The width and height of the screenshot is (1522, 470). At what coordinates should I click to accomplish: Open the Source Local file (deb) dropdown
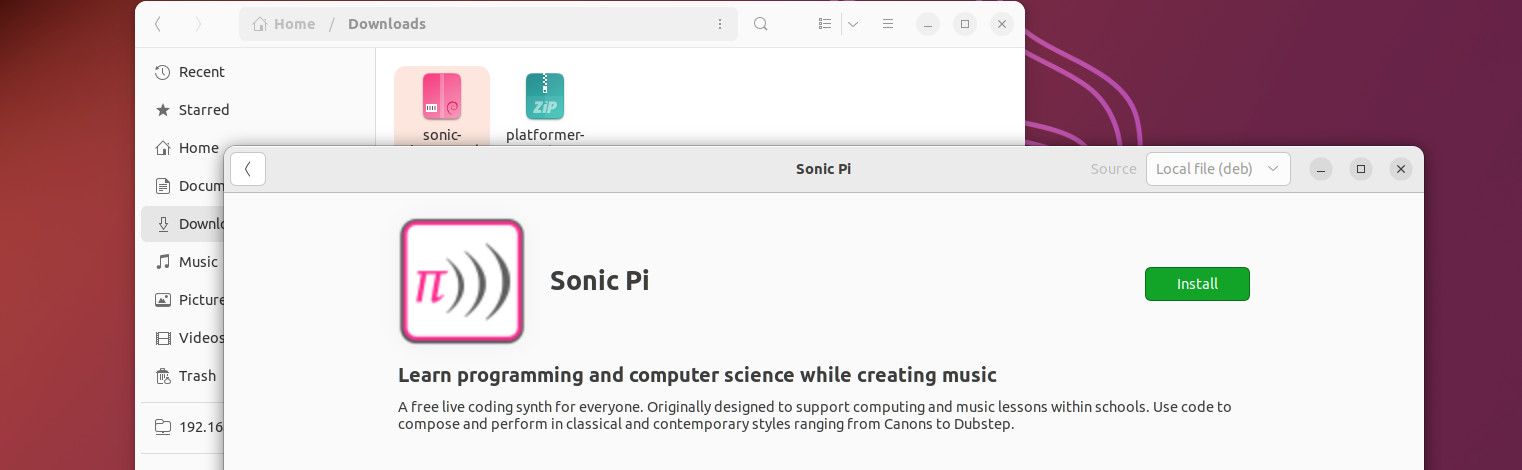(x=1218, y=169)
